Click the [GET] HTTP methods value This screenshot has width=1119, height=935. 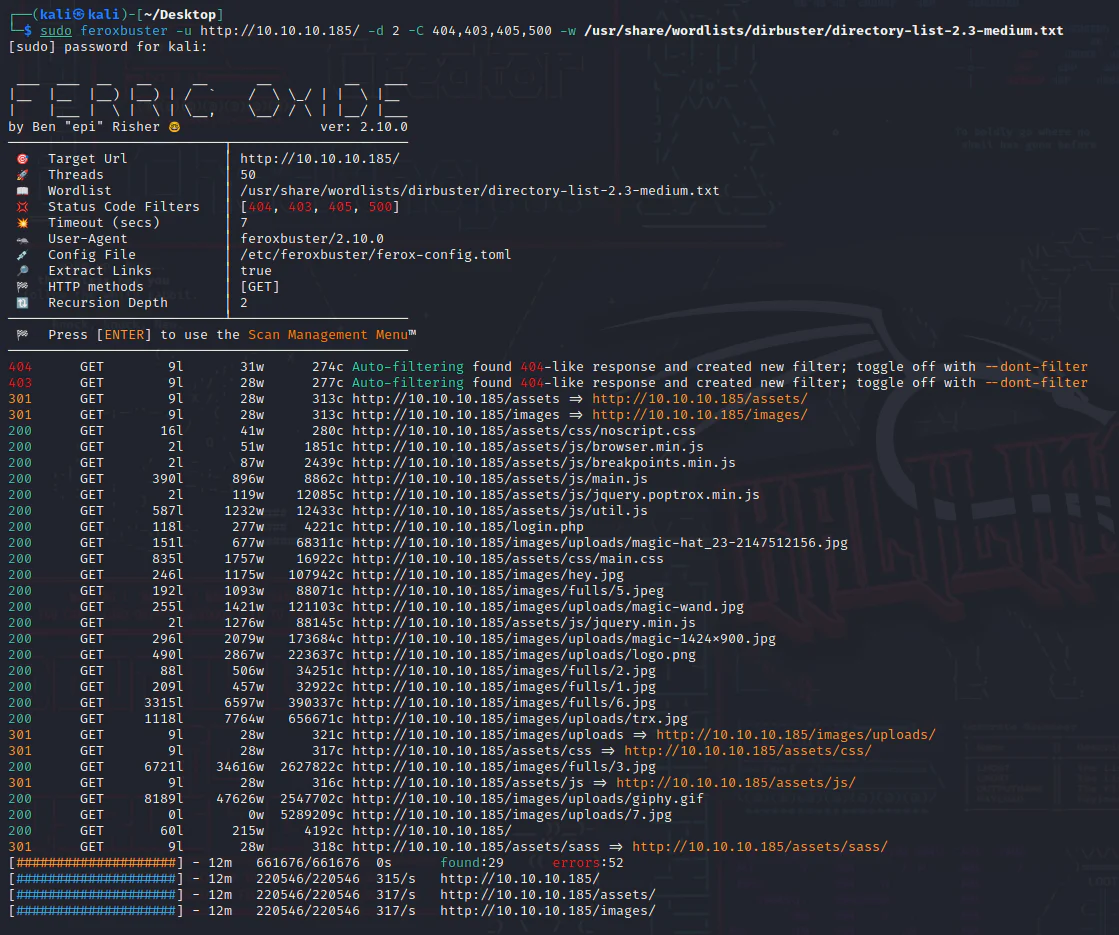click(x=260, y=287)
